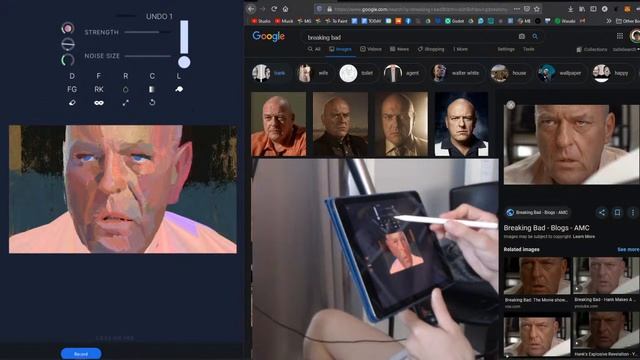Toggle the FG option
The image size is (640, 360).
(x=72, y=89)
